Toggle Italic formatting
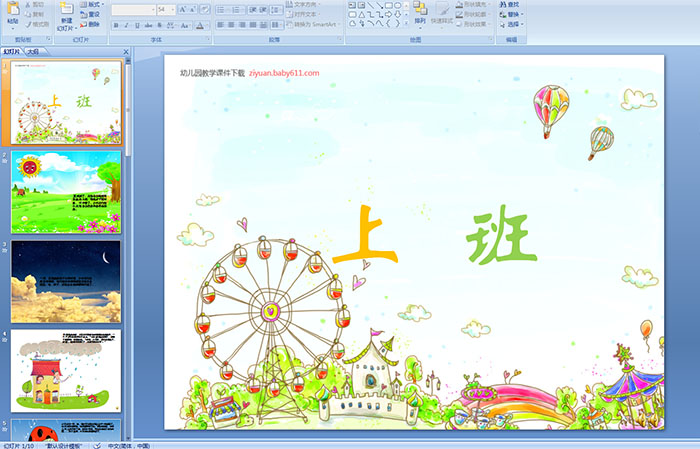The height and width of the screenshot is (449, 700). 124,24
